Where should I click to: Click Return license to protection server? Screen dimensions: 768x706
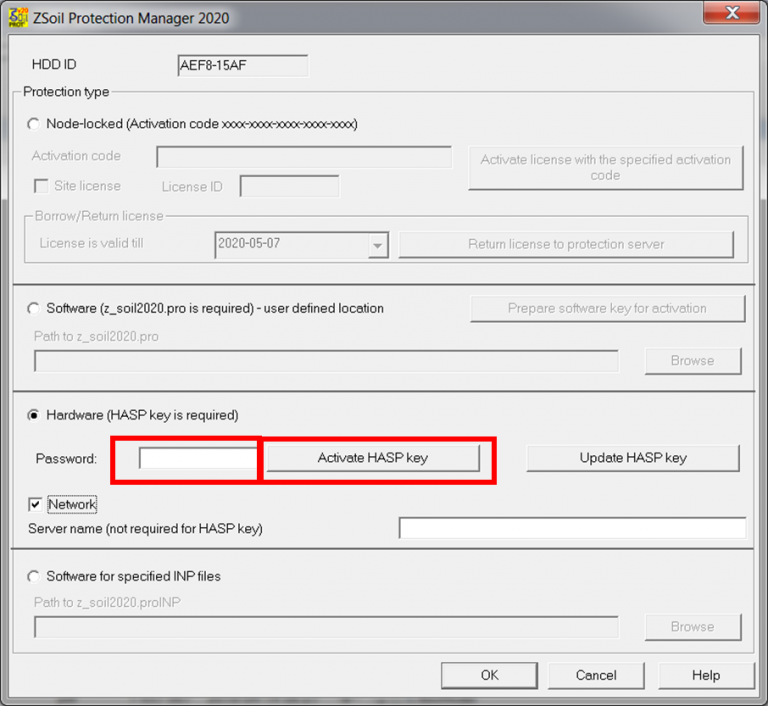tap(566, 244)
